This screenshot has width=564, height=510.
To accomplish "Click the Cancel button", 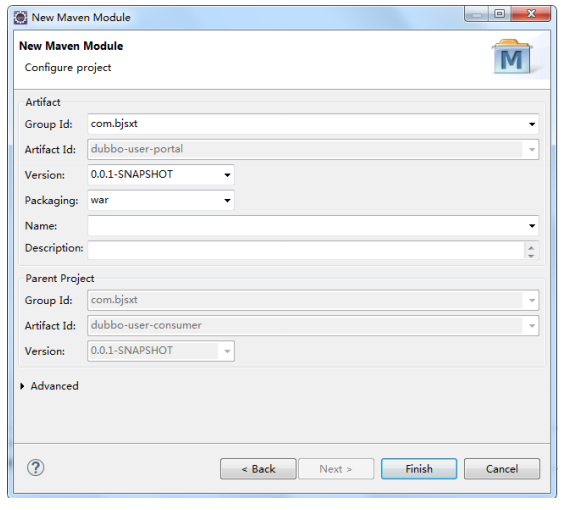I will pyautogui.click(x=502, y=469).
